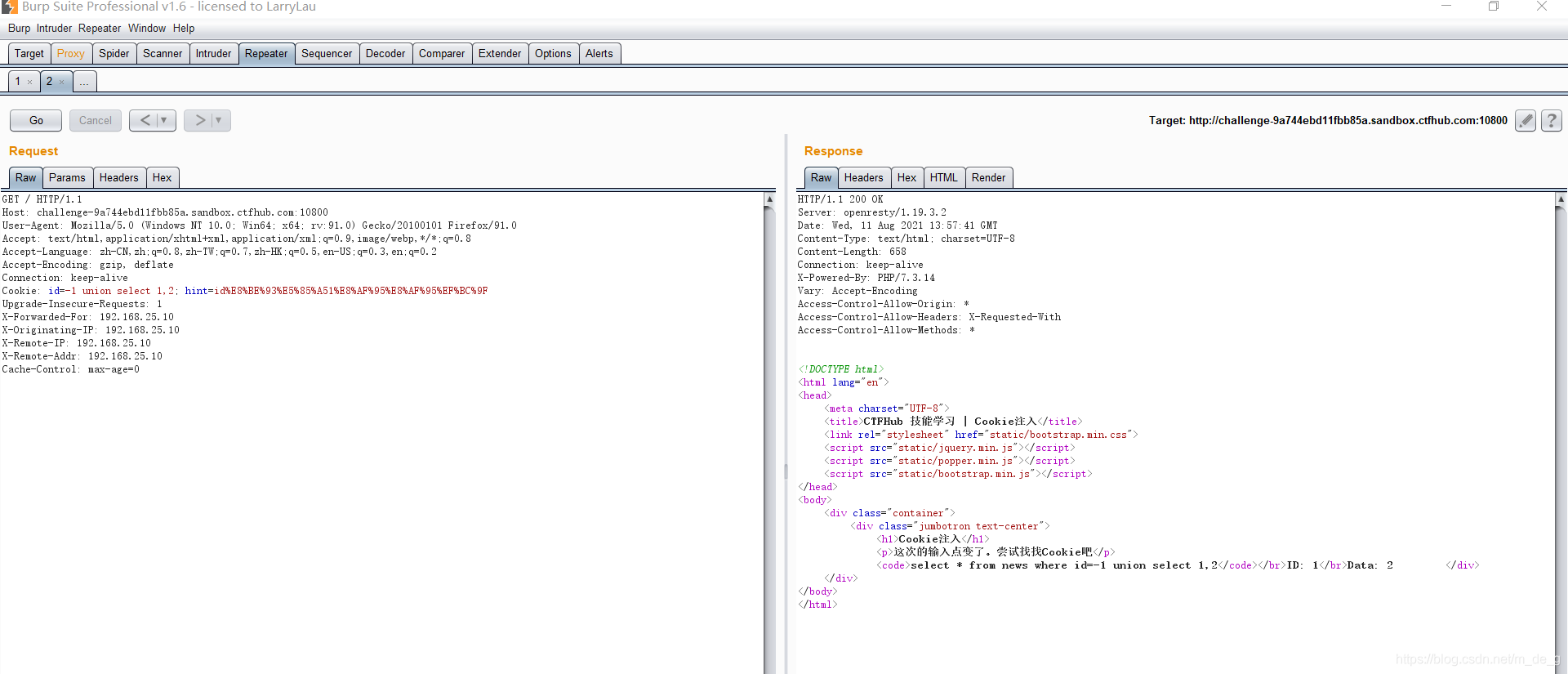Close Repeater tab 2 with its x

[x=61, y=82]
